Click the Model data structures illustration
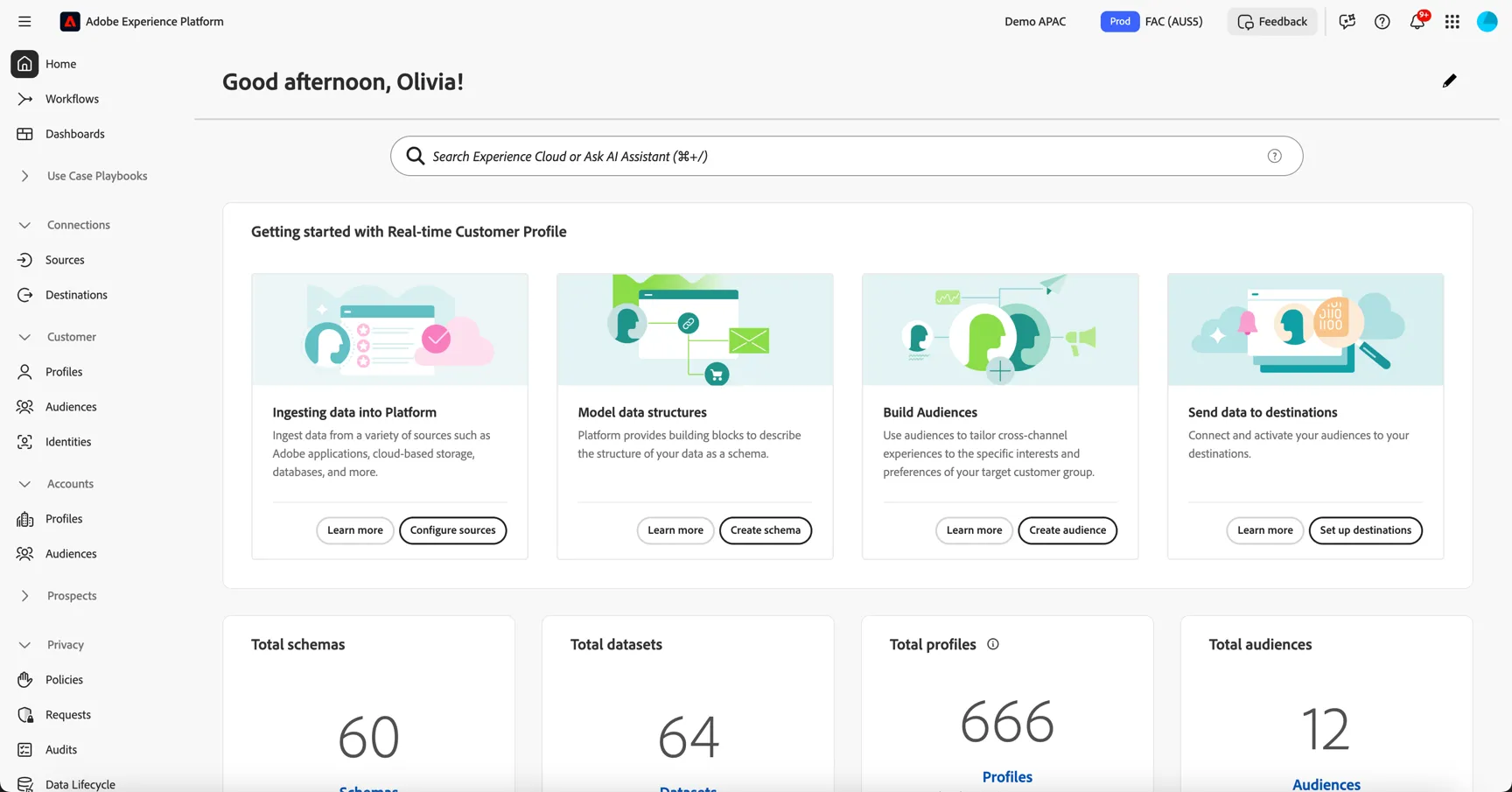The width and height of the screenshot is (1512, 792). (695, 330)
